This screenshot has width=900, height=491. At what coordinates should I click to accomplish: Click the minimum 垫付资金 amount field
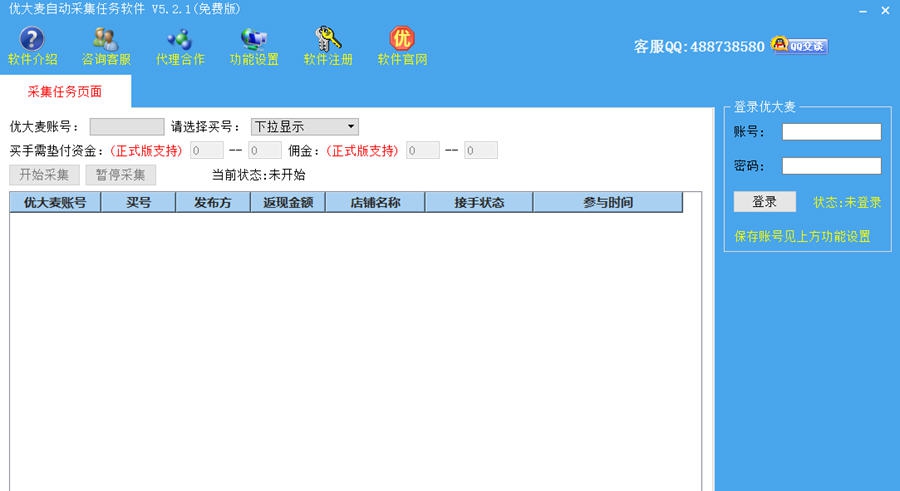[207, 150]
